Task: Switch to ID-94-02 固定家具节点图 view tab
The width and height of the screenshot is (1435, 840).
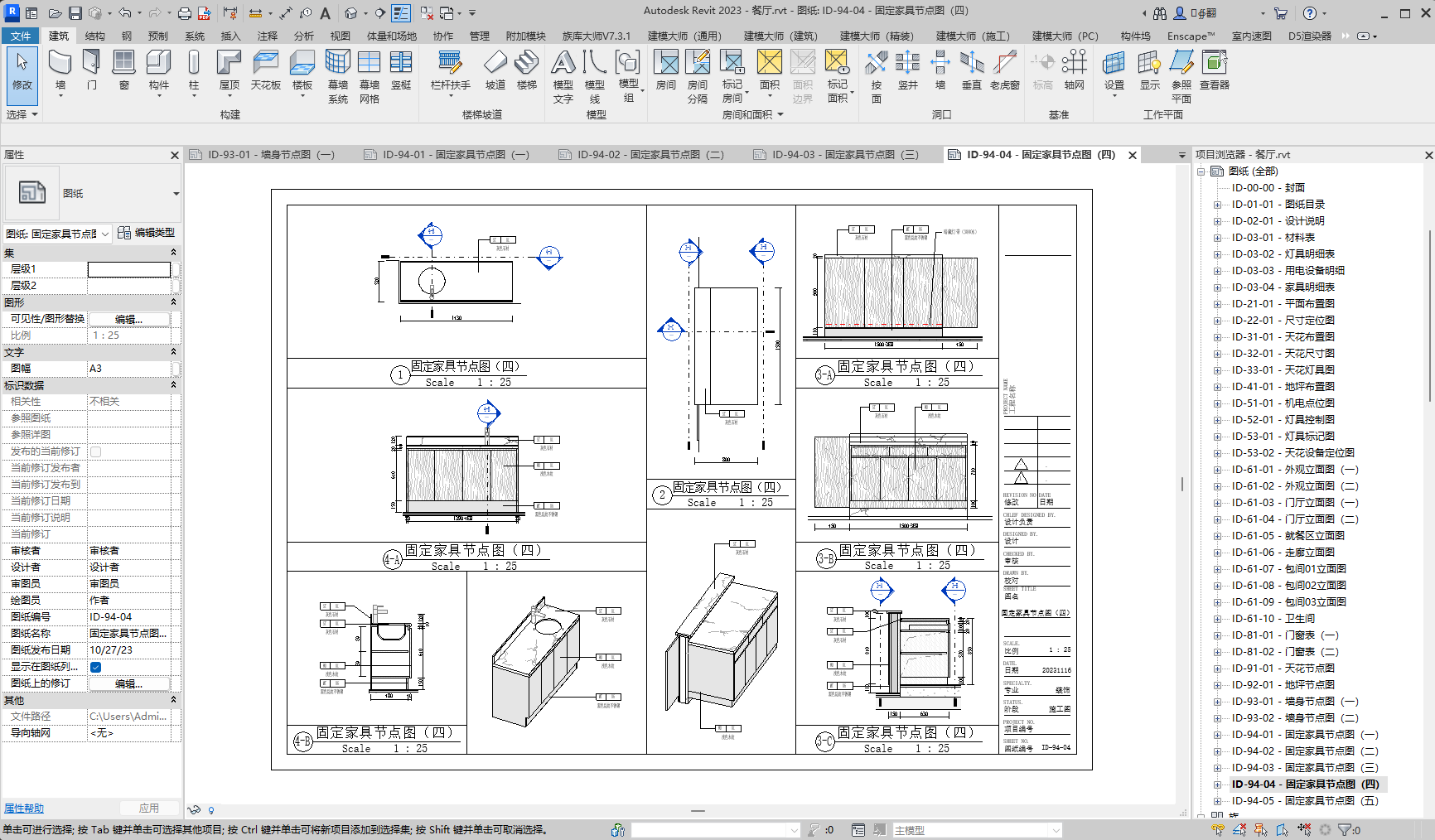Action: point(650,155)
